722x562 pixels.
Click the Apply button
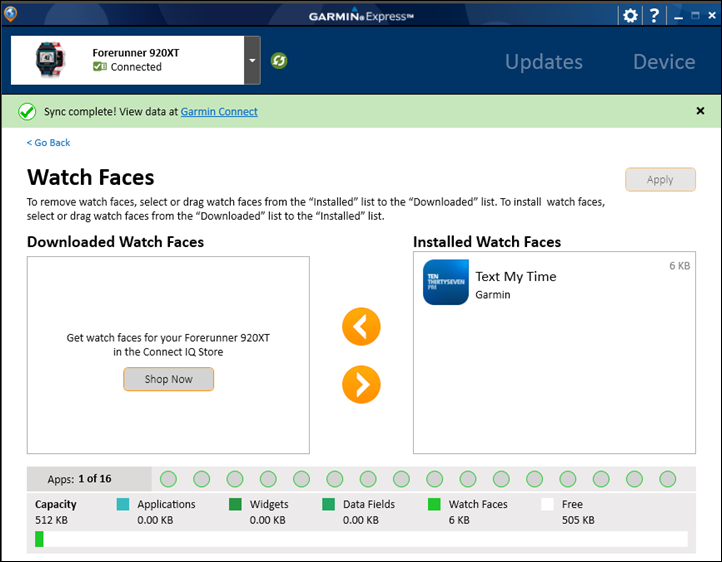tap(660, 180)
